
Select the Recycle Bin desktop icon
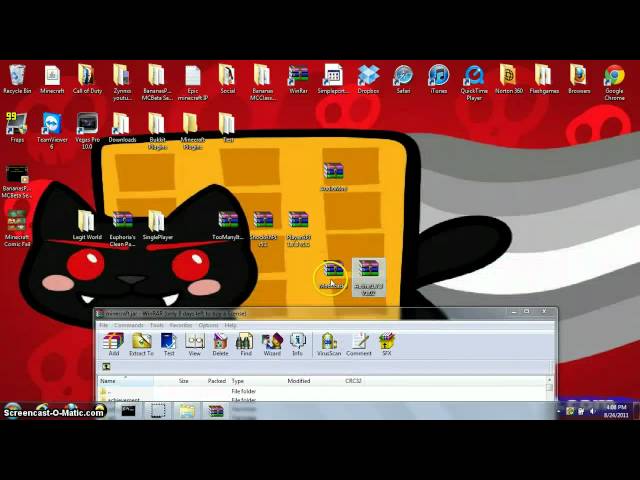(x=17, y=80)
